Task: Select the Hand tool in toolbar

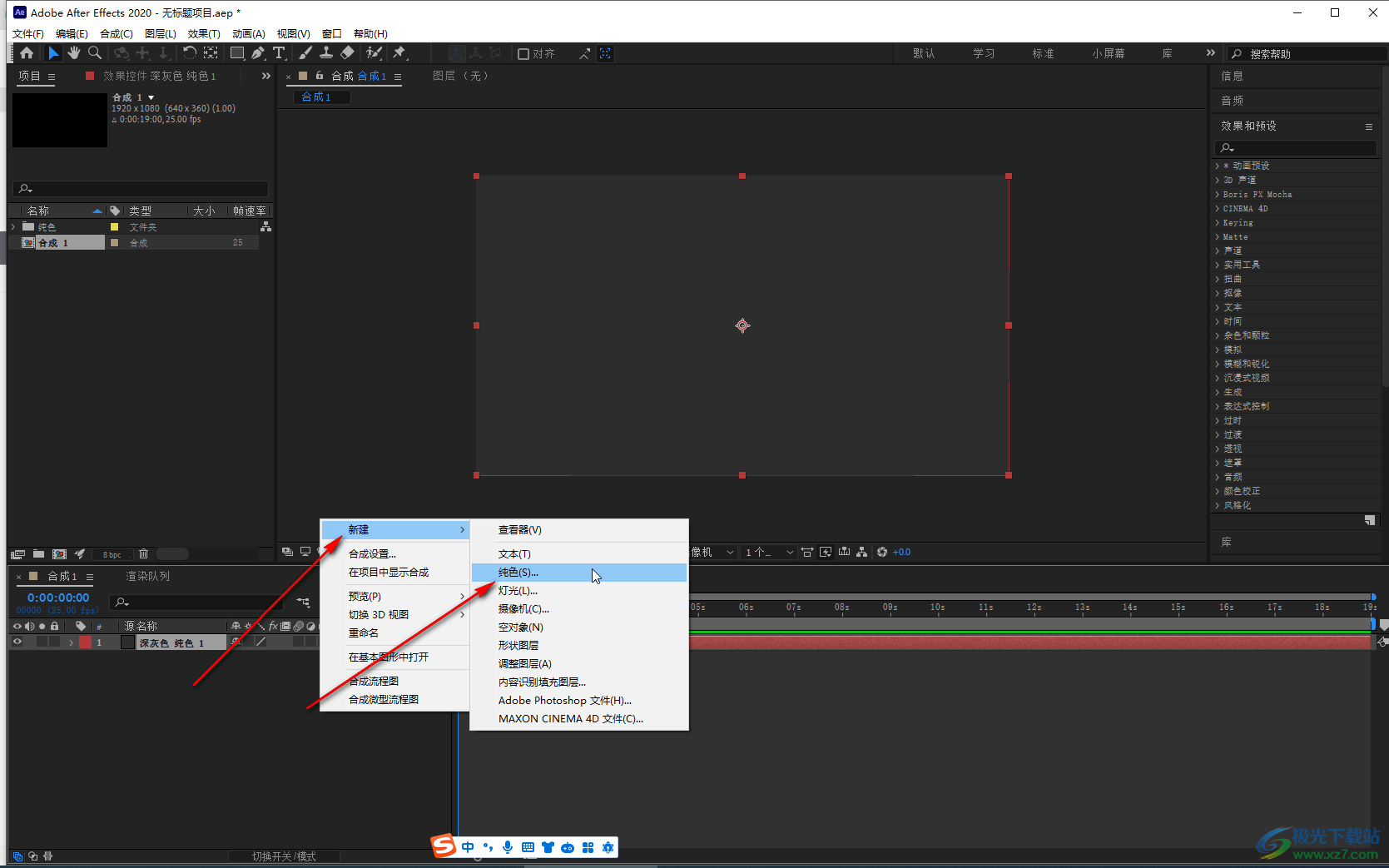Action: [x=74, y=53]
